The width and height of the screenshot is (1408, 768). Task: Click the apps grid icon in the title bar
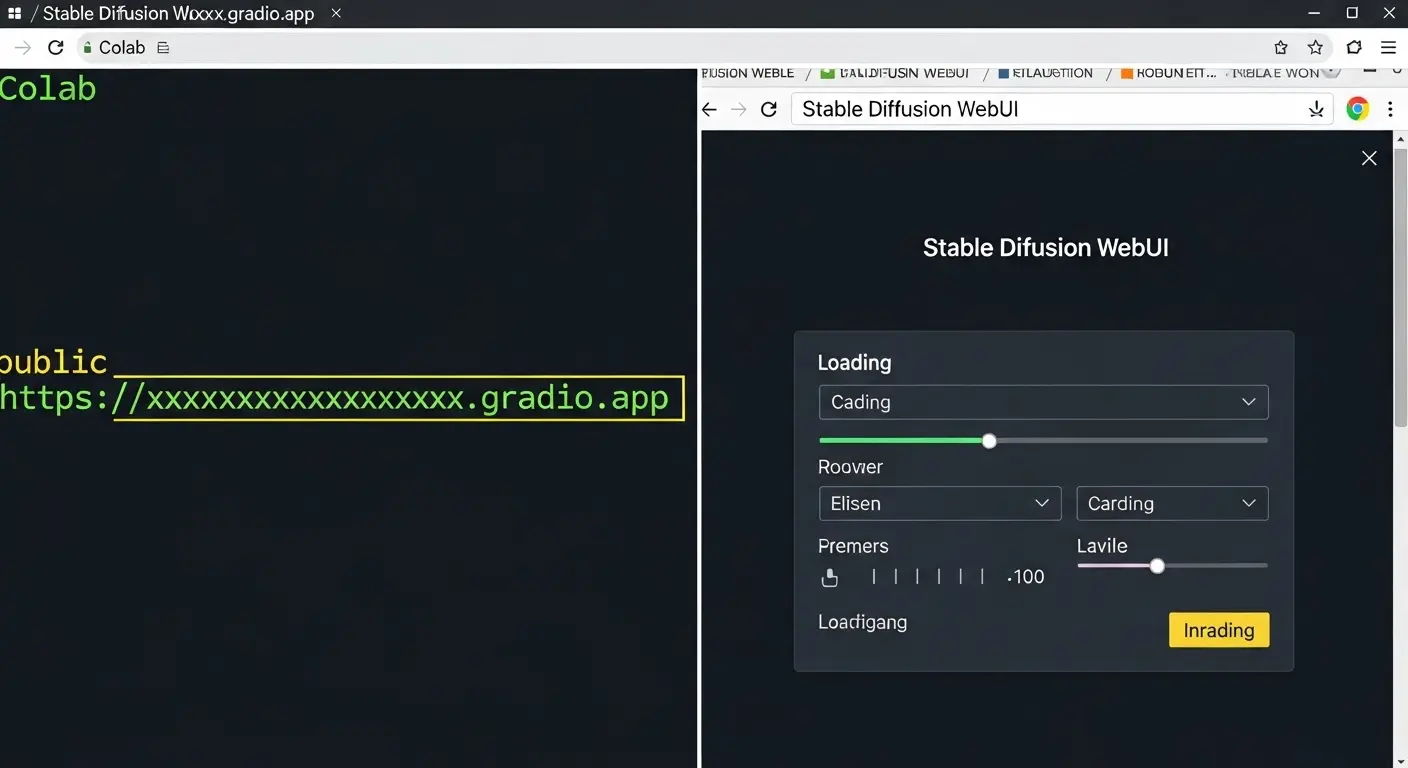point(14,13)
